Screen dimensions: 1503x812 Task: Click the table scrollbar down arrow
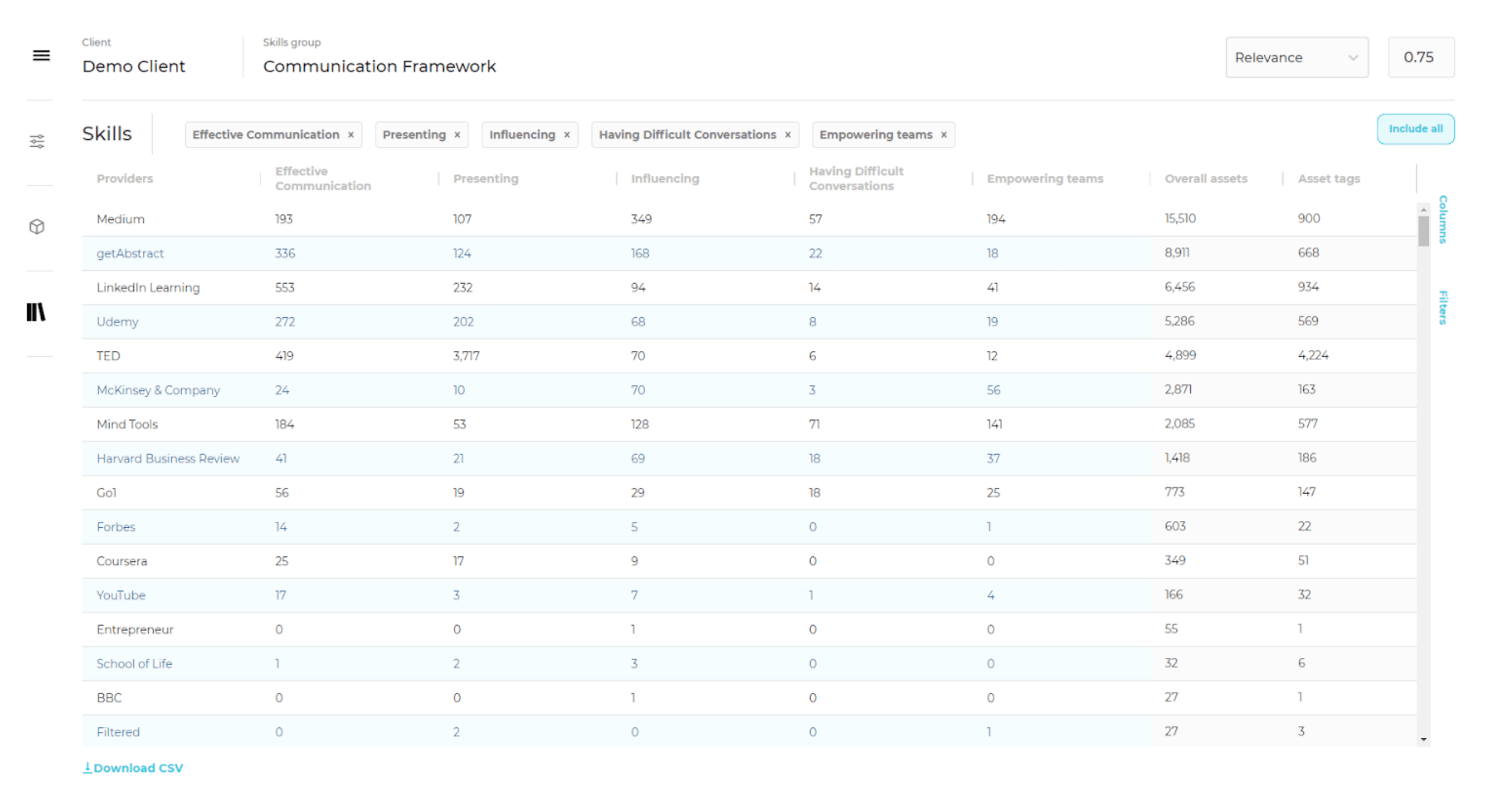[x=1423, y=739]
